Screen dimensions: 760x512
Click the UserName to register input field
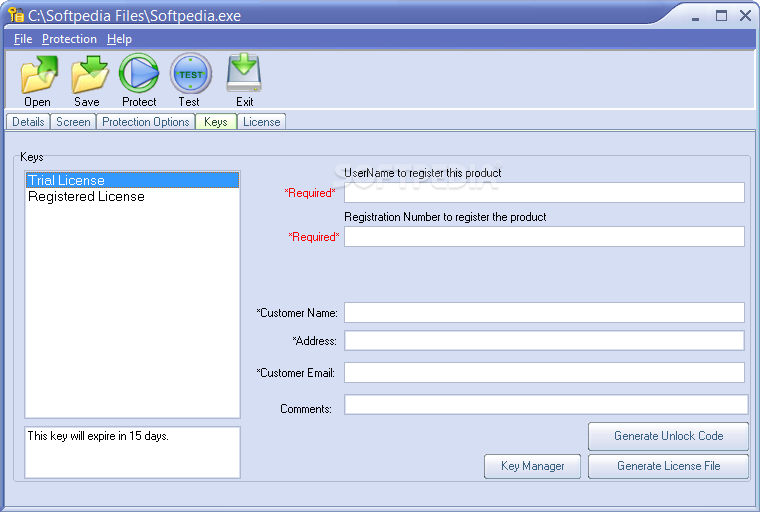[x=544, y=192]
